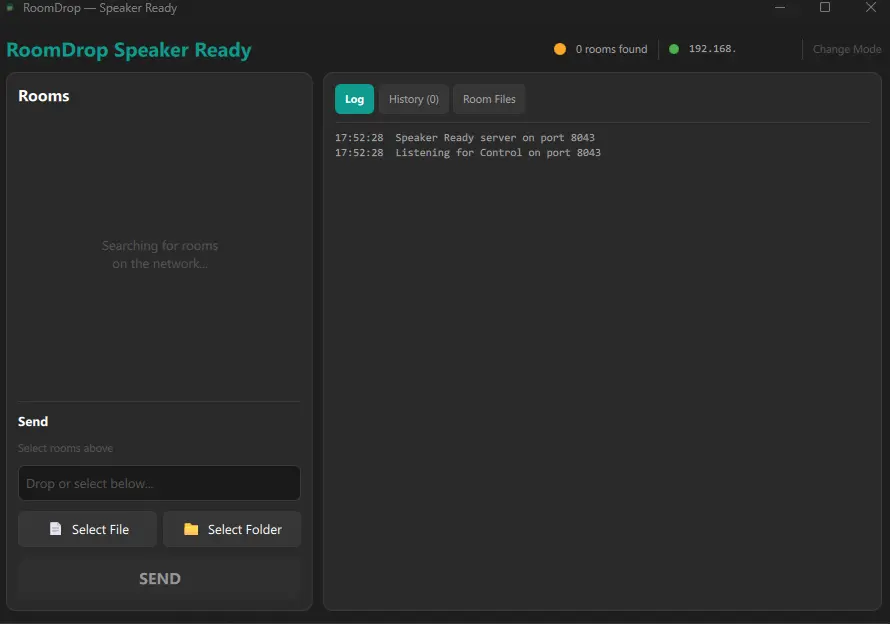Click the 'Speaker Ready server on port 8043' log line
Screen dimensions: 890x624
[495, 137]
